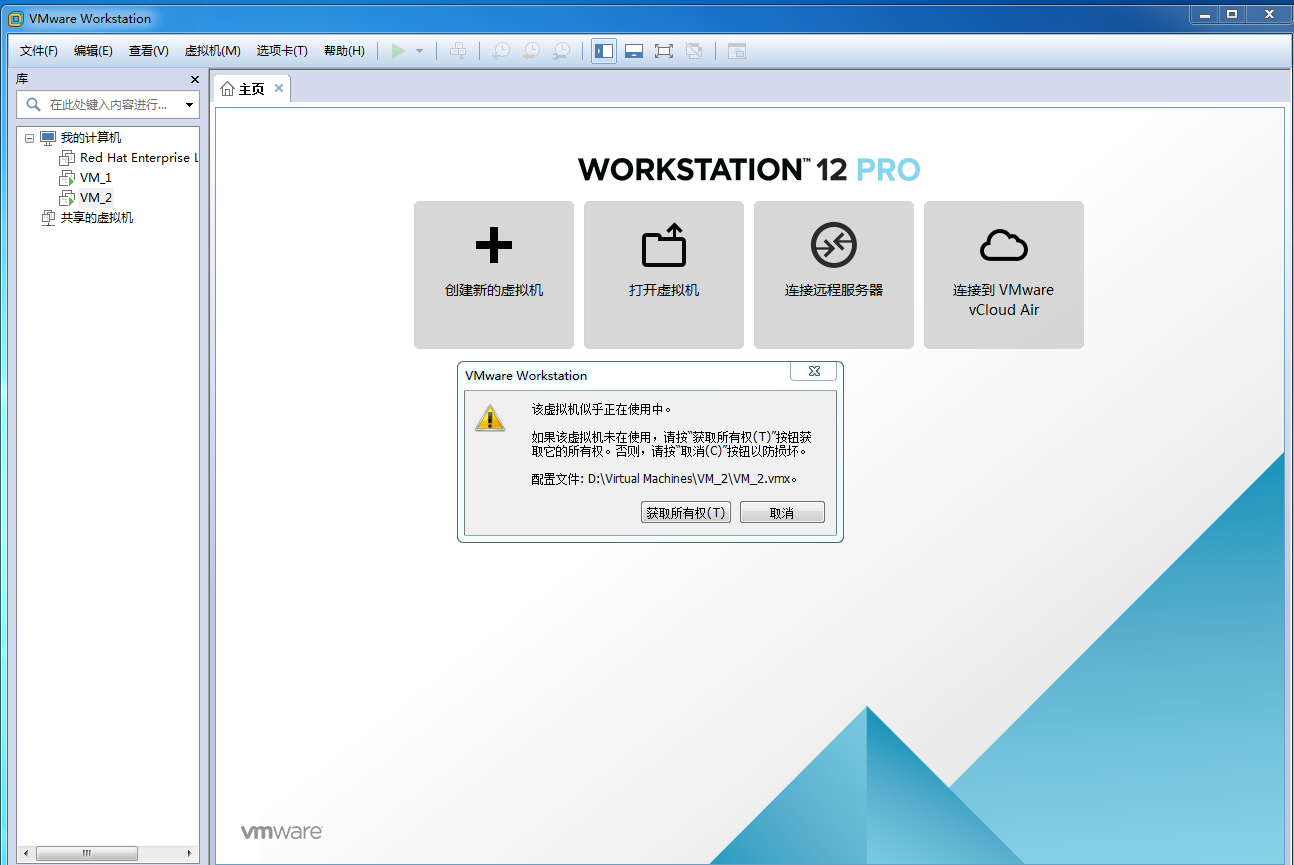Click the 连接到 VMware vCloud Air tile
Screen dimensions: 1294x865
[x=1004, y=275]
